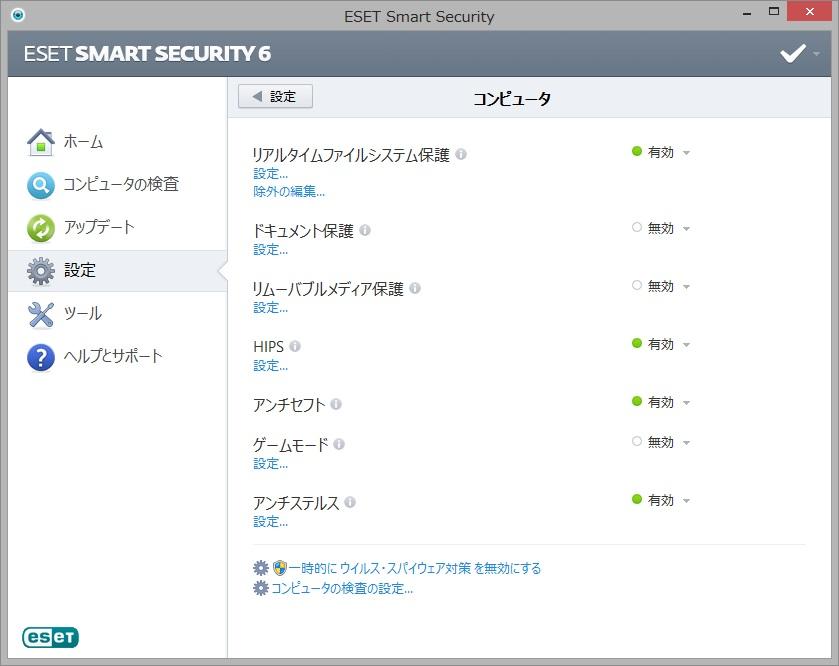Click info icon next to ゲームモード

(339, 444)
